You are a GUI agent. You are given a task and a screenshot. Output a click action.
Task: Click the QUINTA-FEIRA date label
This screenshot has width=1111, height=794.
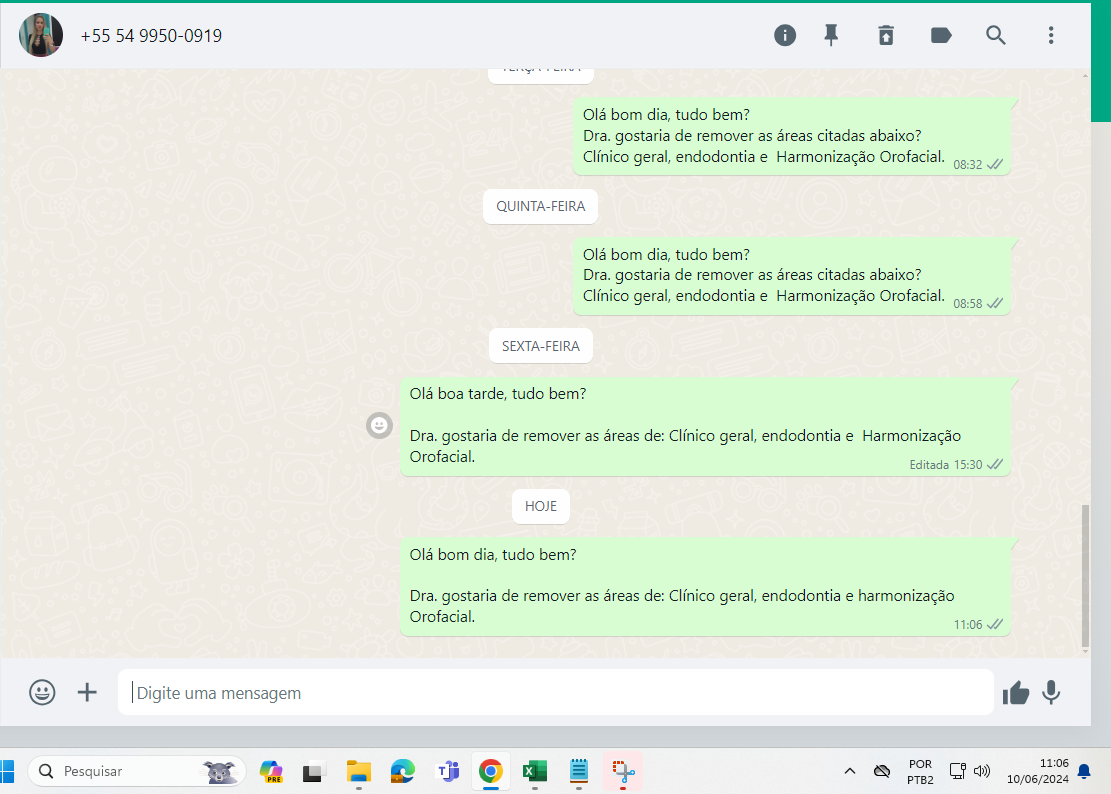[x=541, y=206]
